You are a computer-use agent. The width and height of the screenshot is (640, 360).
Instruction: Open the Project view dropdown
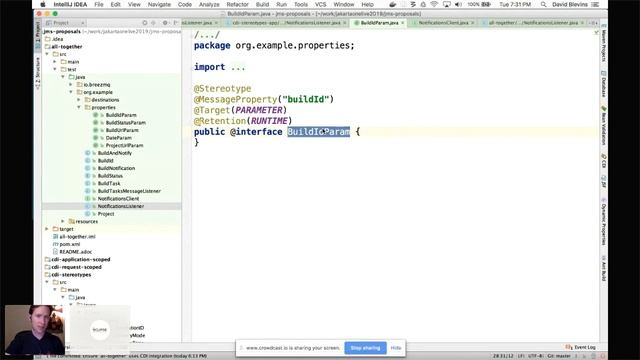click(x=65, y=23)
